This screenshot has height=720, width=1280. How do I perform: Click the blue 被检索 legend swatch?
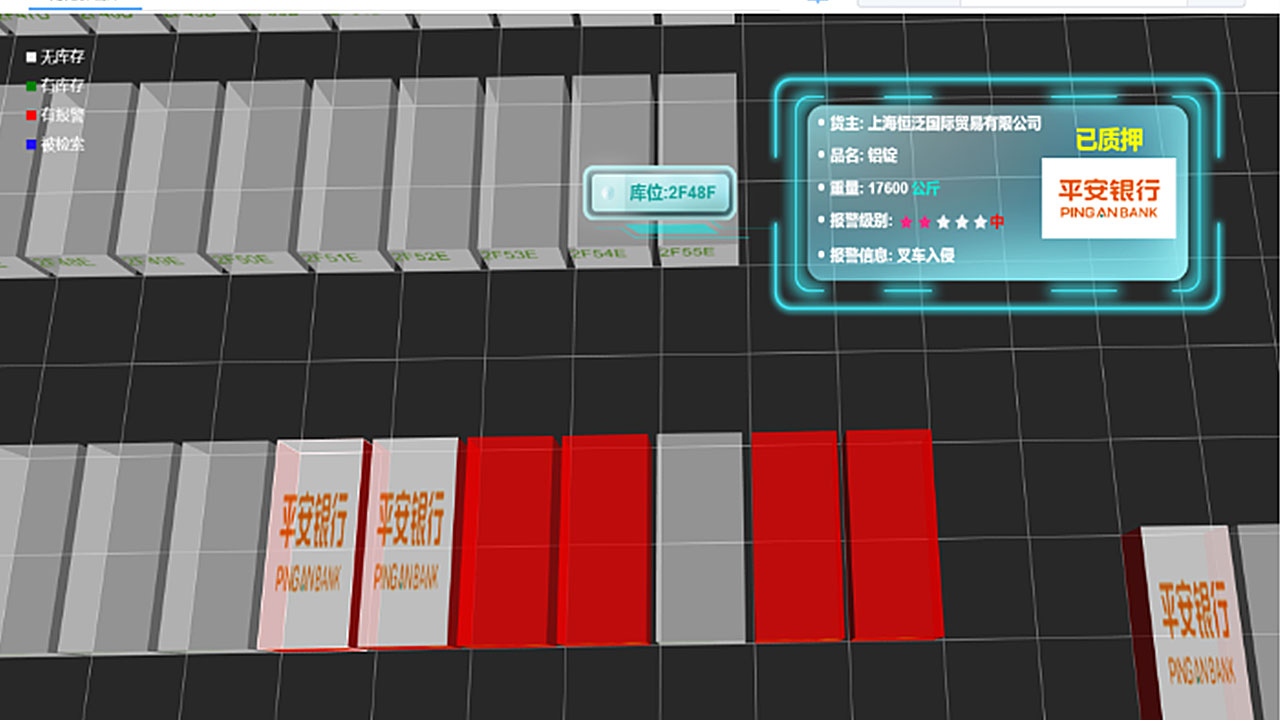click(31, 145)
